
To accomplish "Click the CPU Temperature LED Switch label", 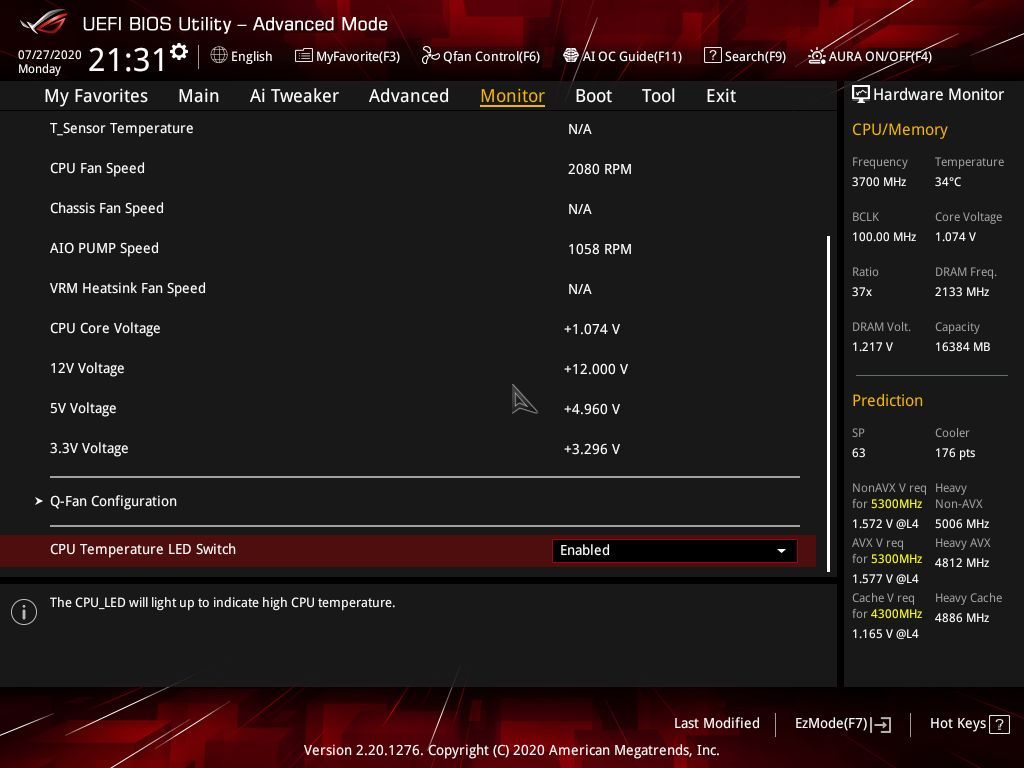I will click(143, 549).
